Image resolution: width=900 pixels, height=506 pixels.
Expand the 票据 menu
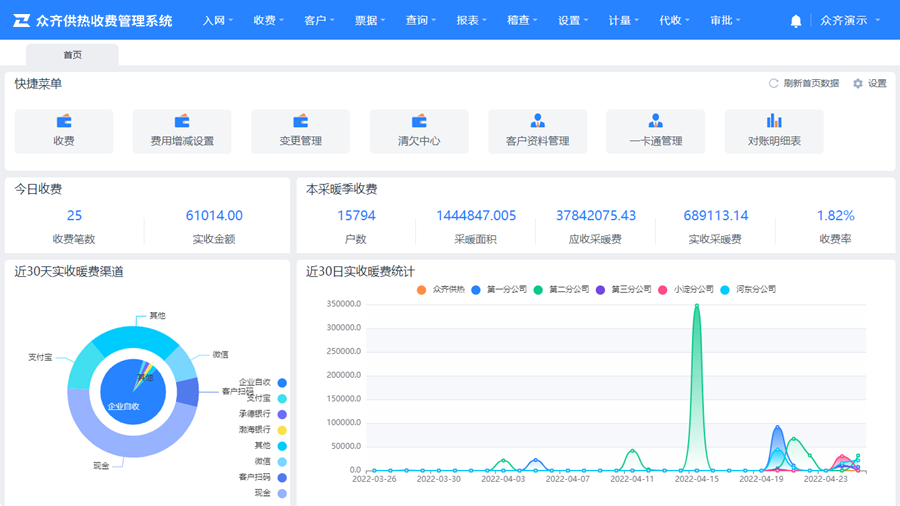click(x=370, y=21)
